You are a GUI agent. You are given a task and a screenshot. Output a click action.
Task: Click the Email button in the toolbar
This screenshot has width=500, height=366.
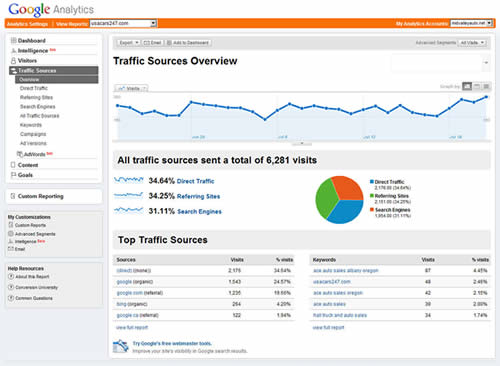(152, 43)
